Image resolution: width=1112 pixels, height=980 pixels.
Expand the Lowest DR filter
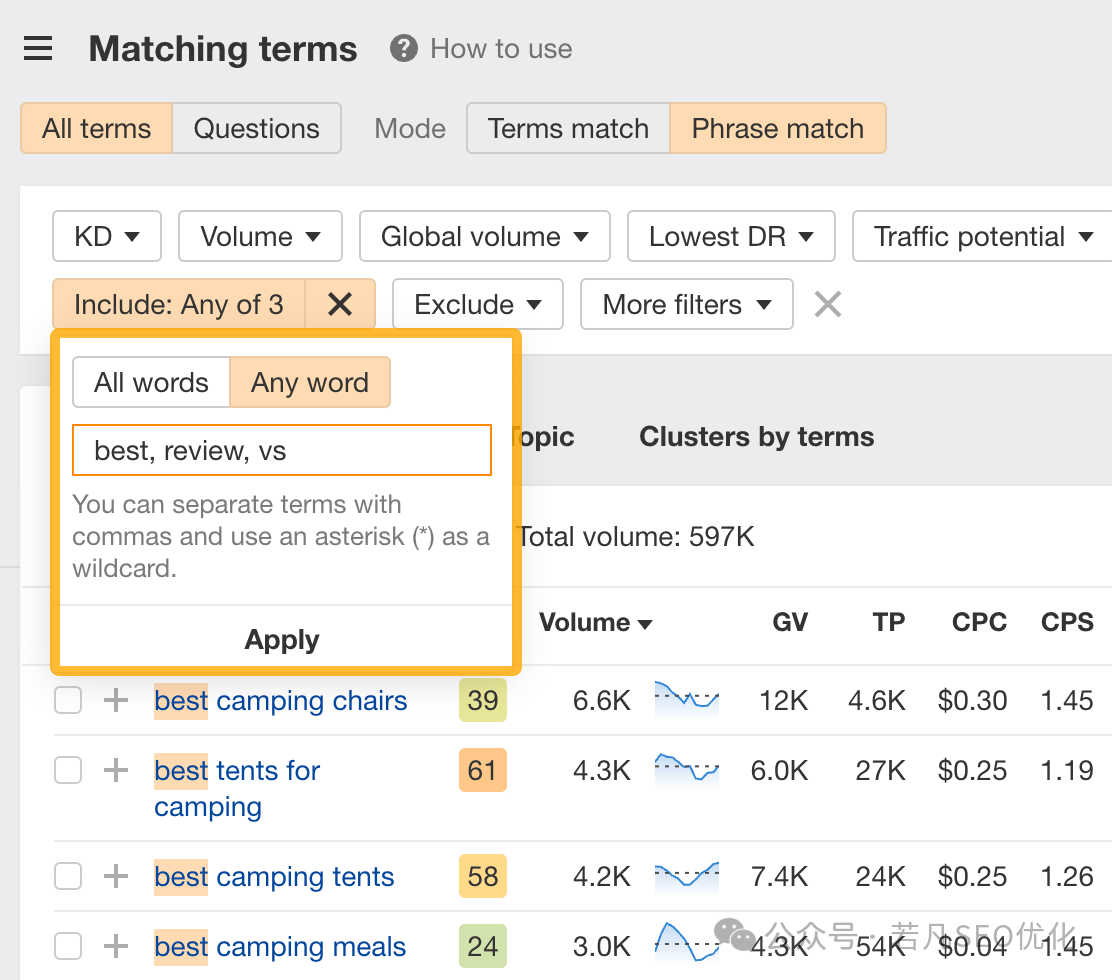tap(731, 236)
